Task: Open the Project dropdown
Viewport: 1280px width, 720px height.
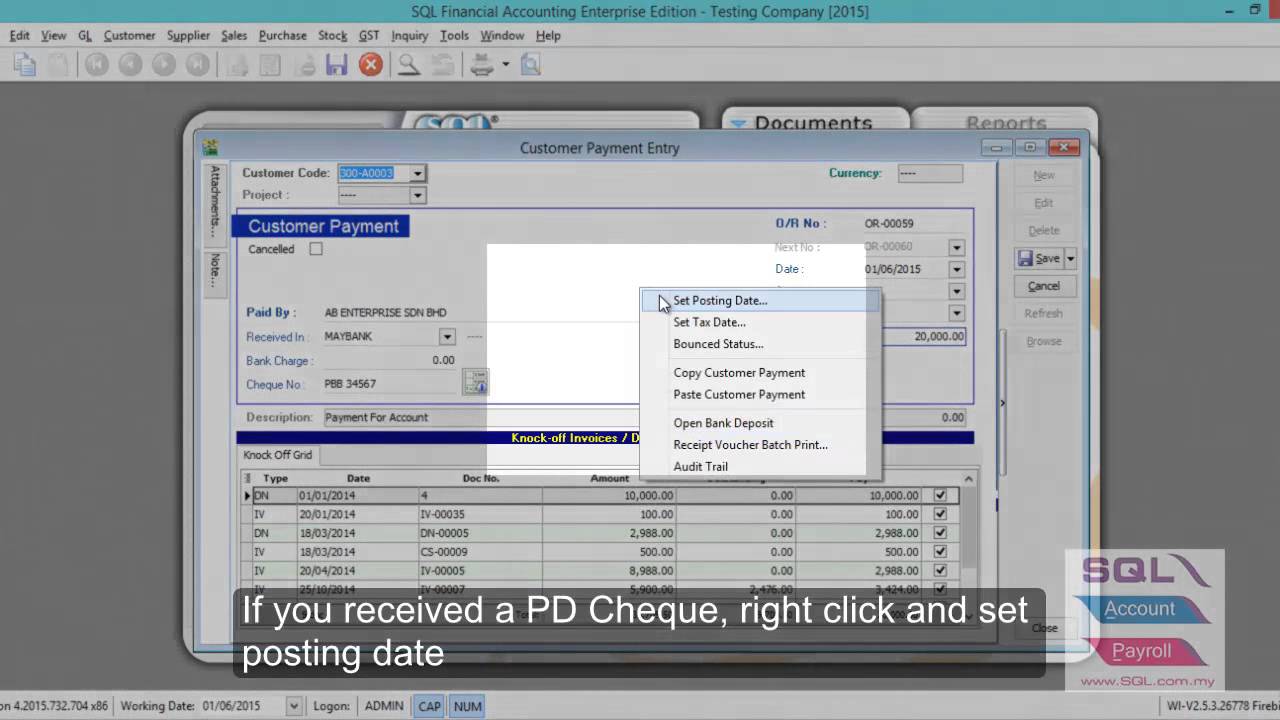Action: click(x=417, y=195)
